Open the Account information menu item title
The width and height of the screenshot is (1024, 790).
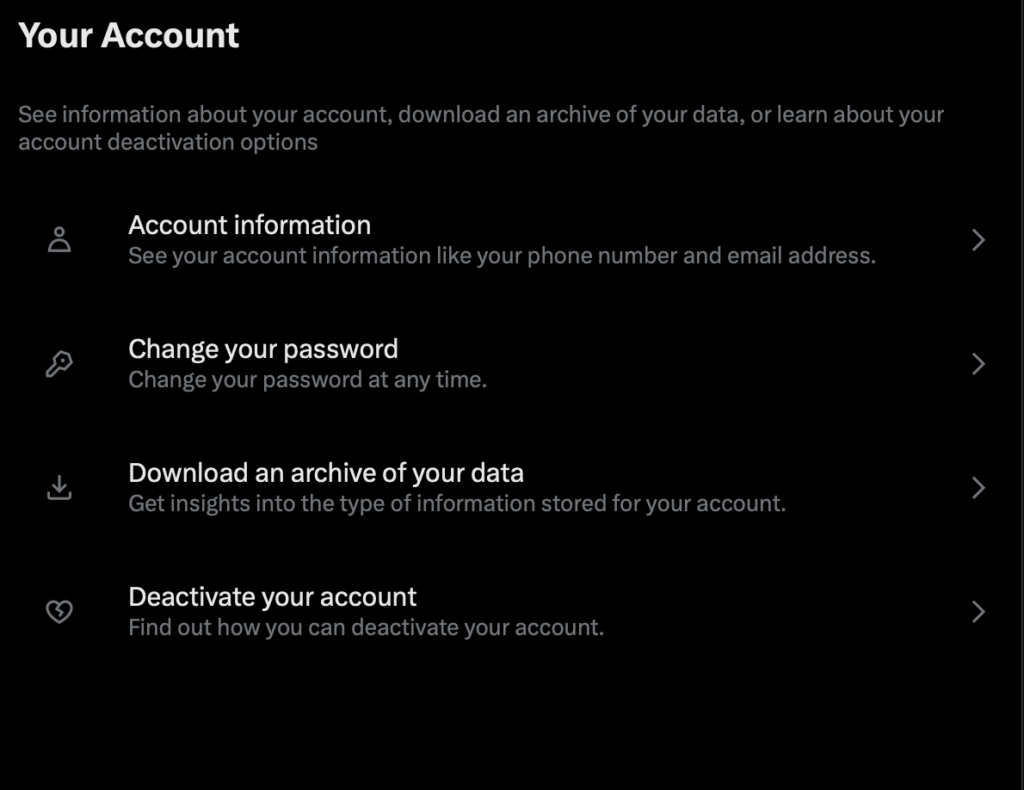click(x=249, y=225)
